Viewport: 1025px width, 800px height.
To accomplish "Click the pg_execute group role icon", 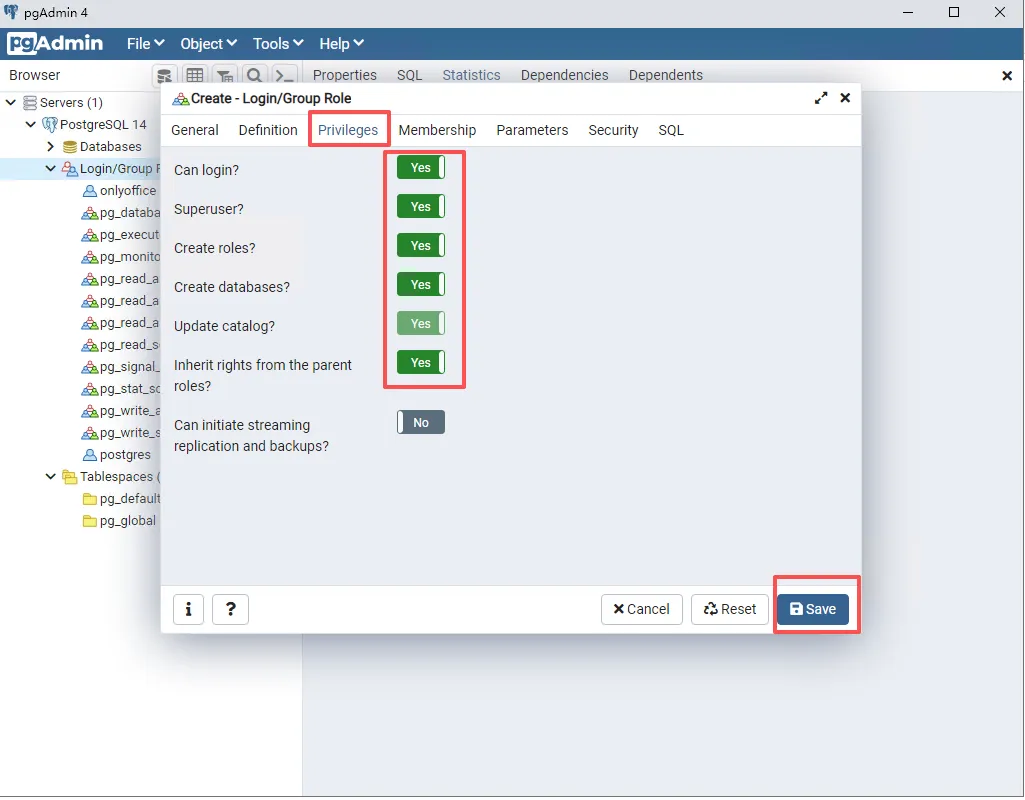I will click(90, 235).
